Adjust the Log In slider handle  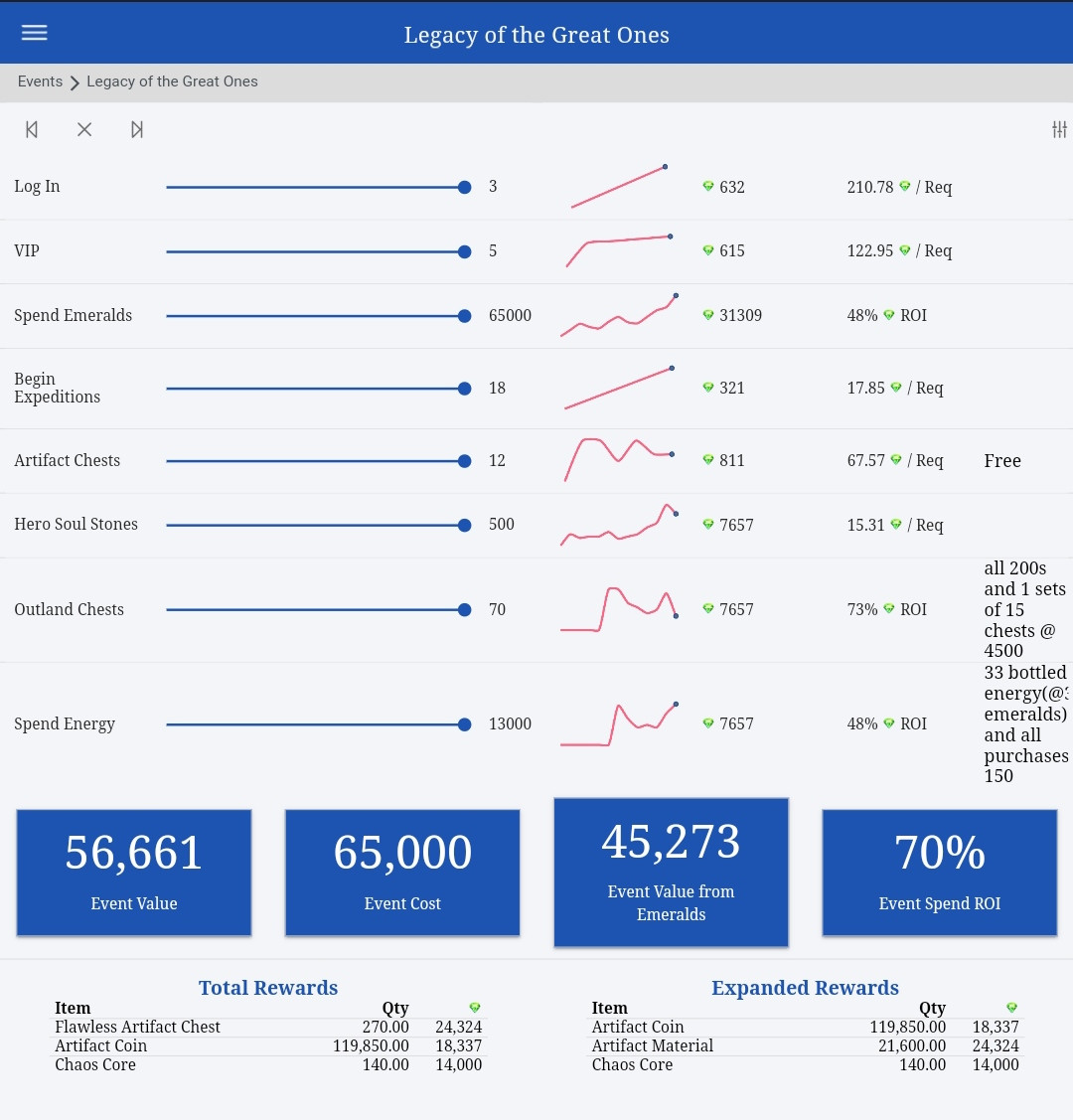465,187
